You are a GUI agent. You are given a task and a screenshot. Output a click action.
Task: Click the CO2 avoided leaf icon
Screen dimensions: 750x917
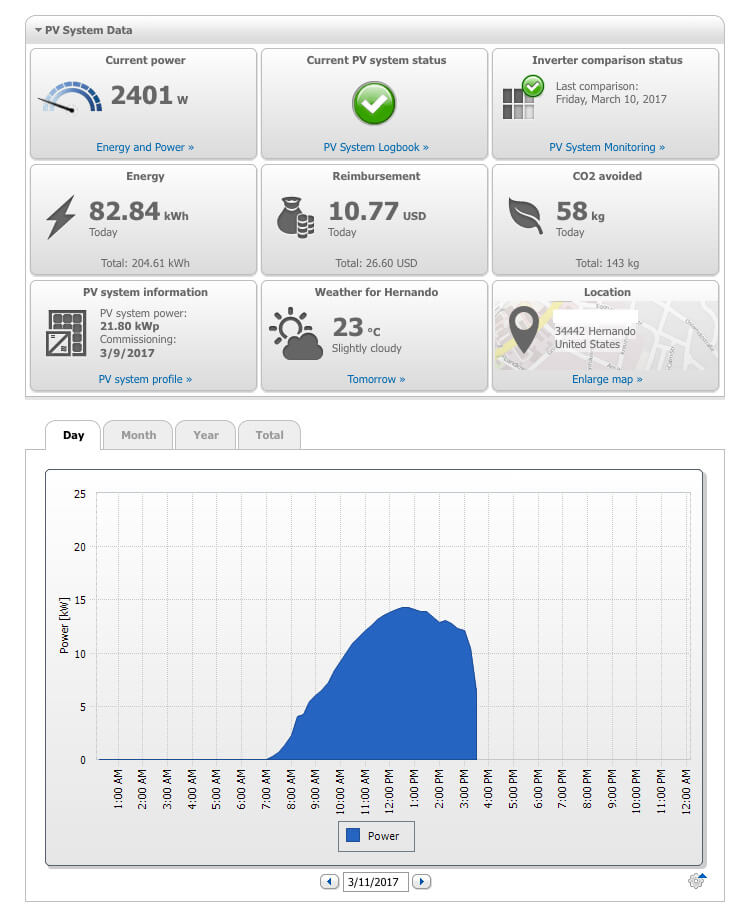[x=525, y=215]
